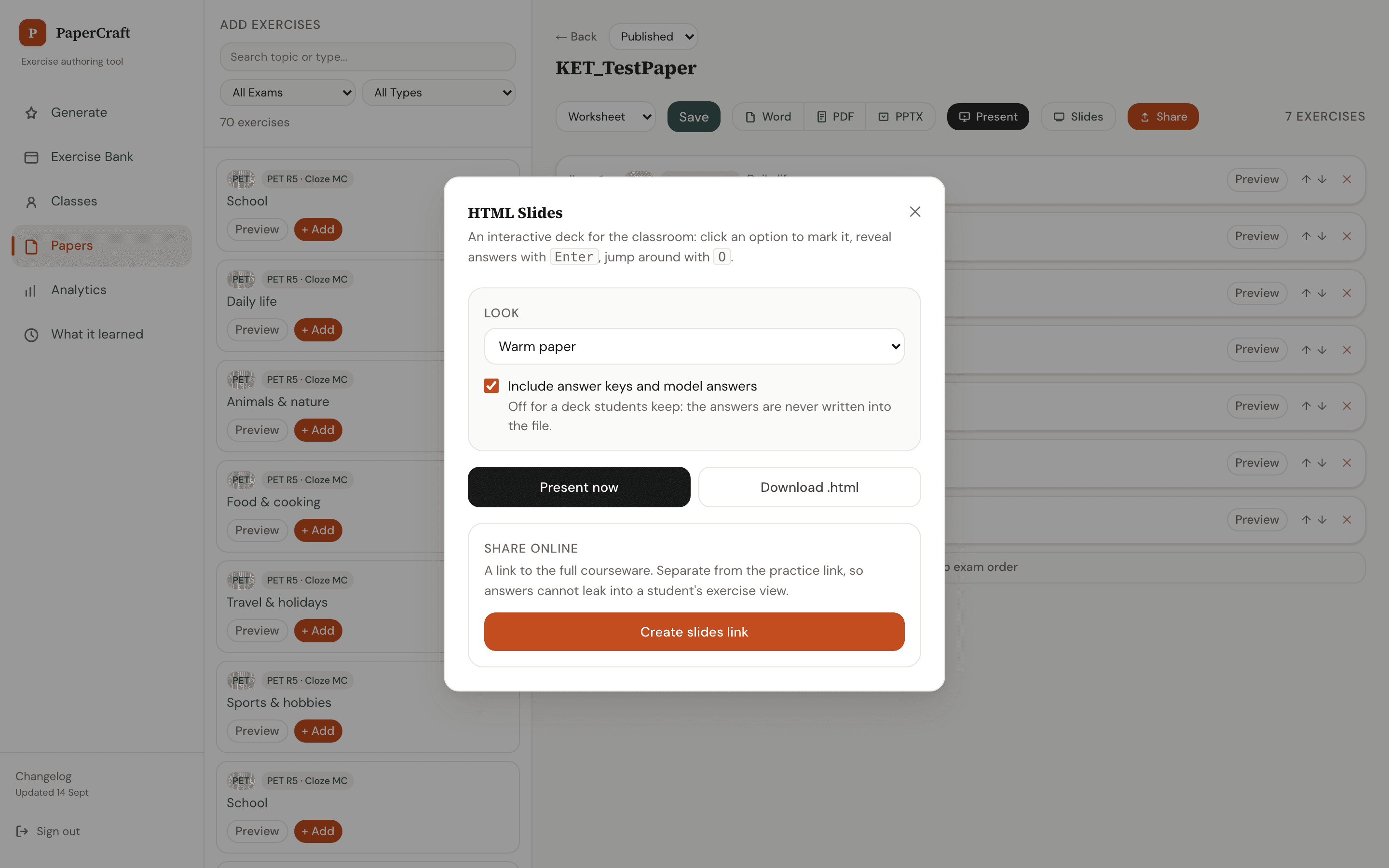Screen dimensions: 1389x868
Task: Move the fourth paper exercise up
Action: (1307, 349)
